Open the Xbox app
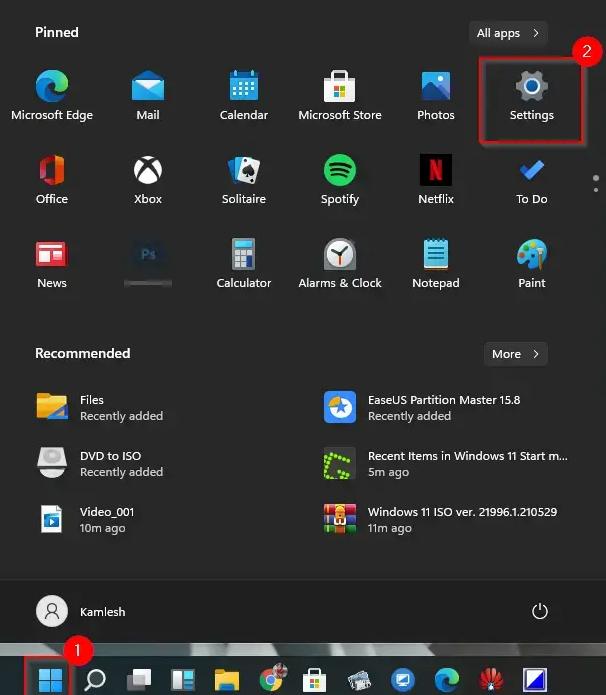 tap(148, 179)
